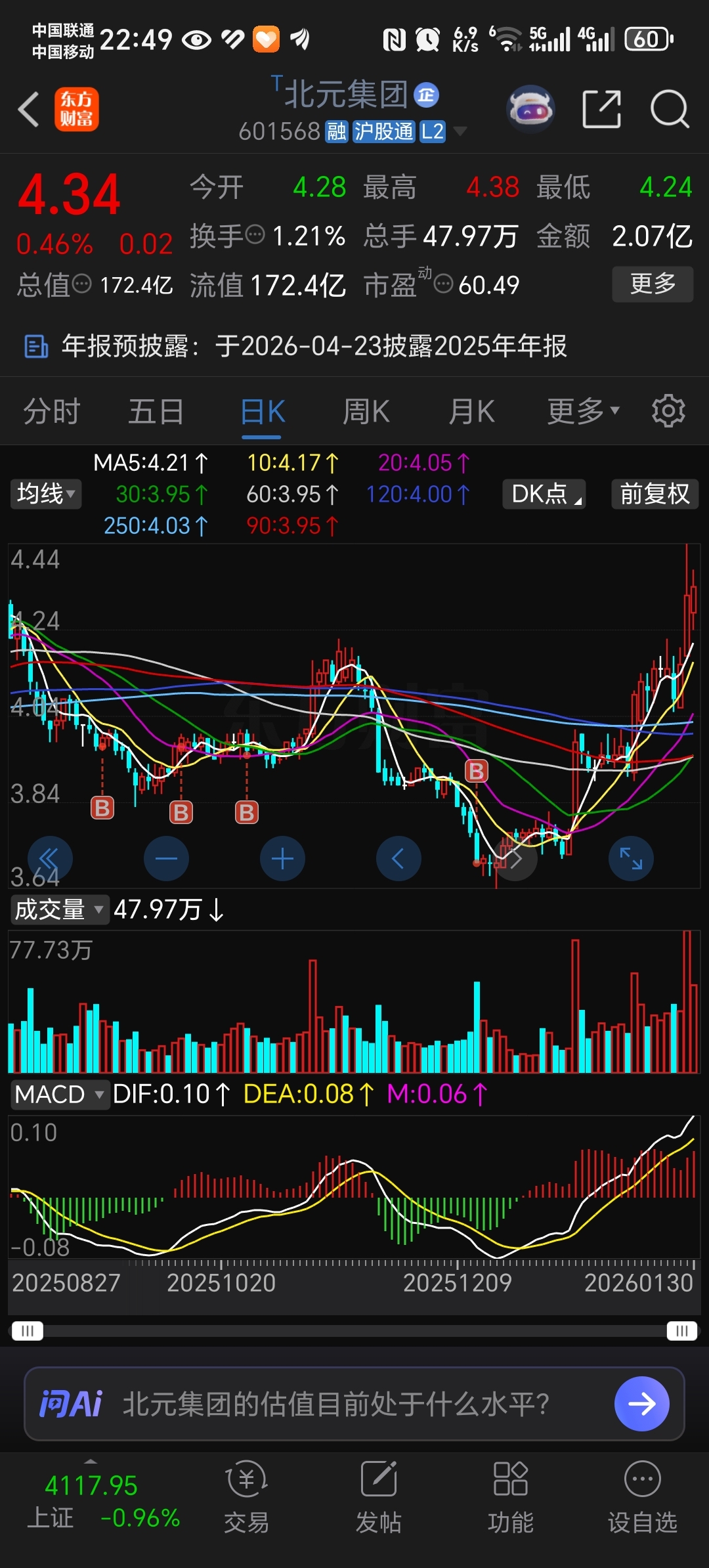Image resolution: width=709 pixels, height=1568 pixels.
Task: Tap the NFC status icon
Action: (x=395, y=40)
